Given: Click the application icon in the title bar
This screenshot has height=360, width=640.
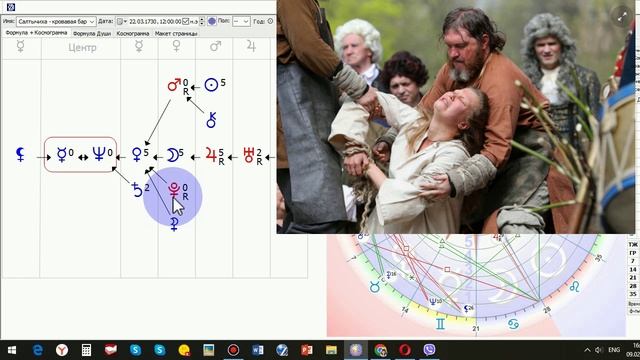Looking at the screenshot, I should [x=11, y=7].
